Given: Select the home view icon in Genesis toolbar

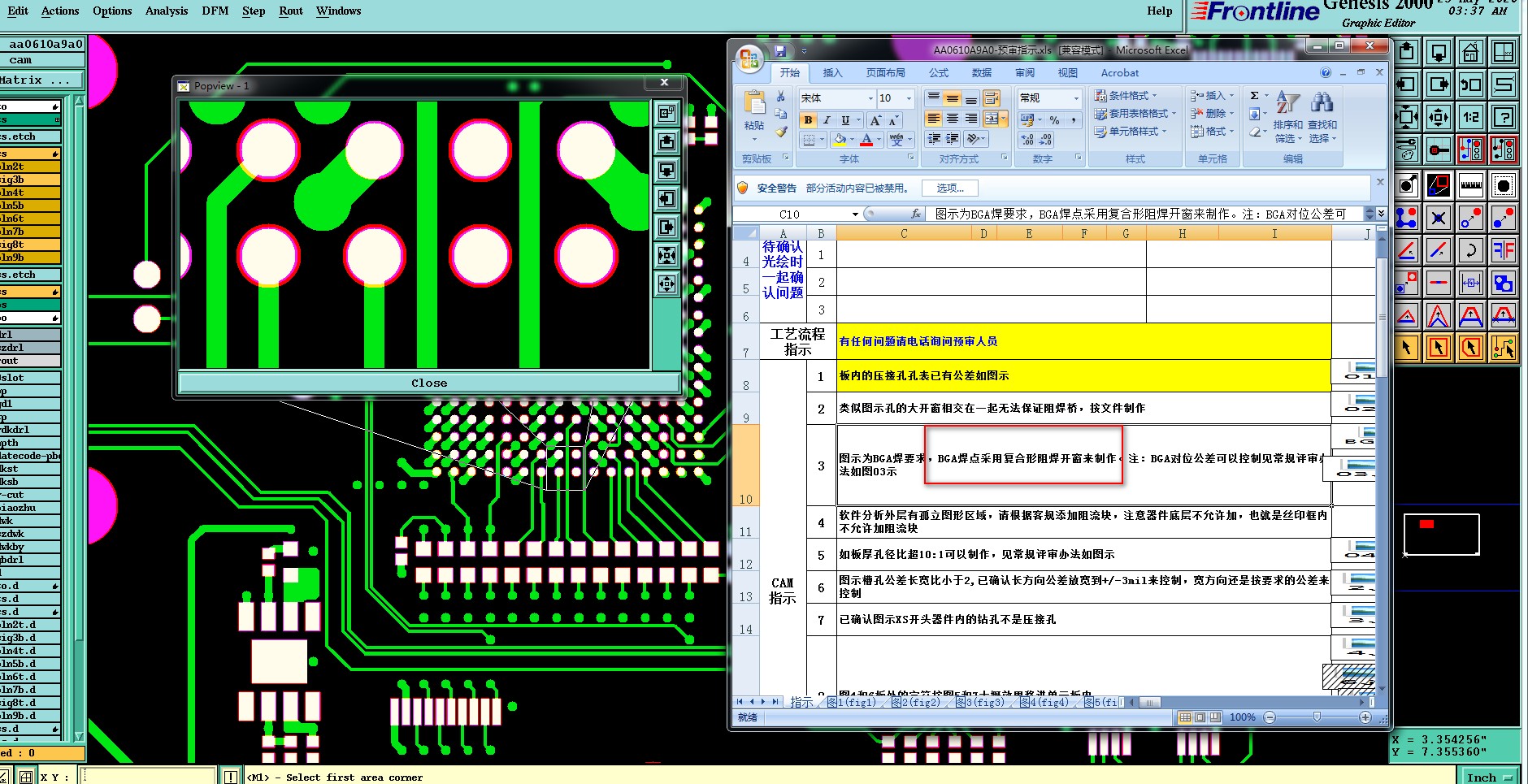Looking at the screenshot, I should pyautogui.click(x=1470, y=53).
